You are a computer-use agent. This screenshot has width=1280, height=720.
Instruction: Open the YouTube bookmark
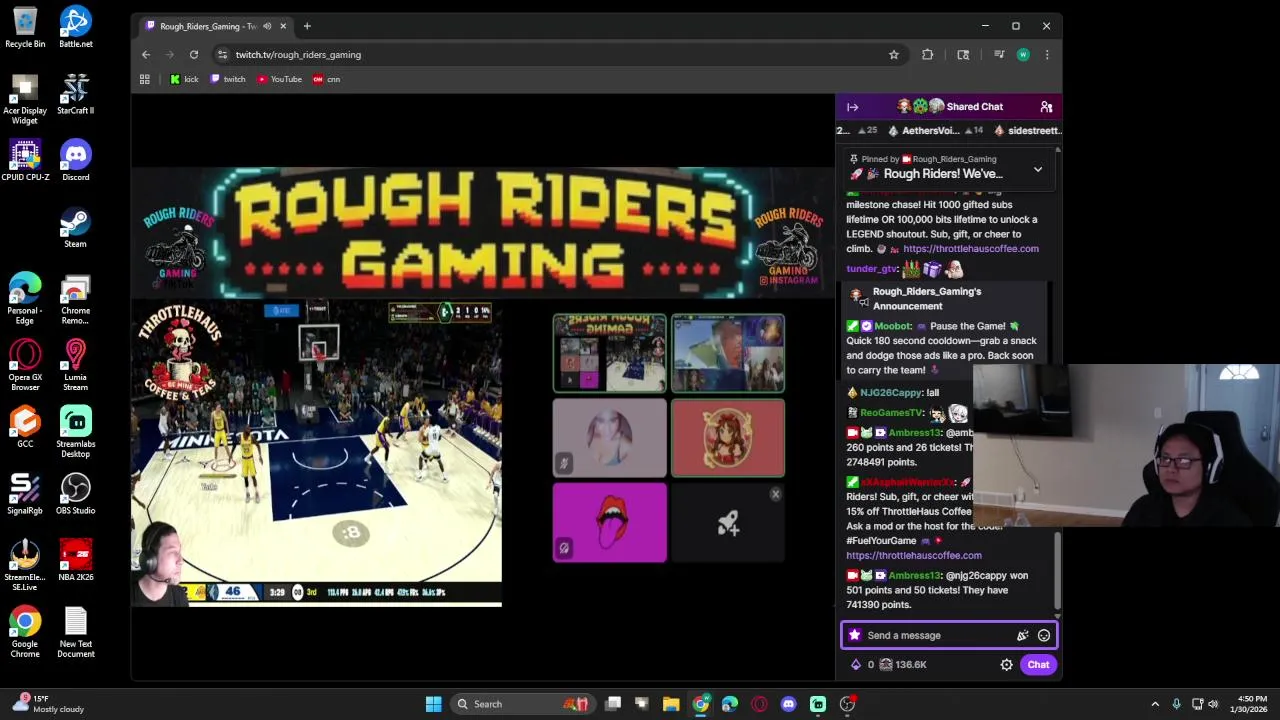(x=279, y=79)
